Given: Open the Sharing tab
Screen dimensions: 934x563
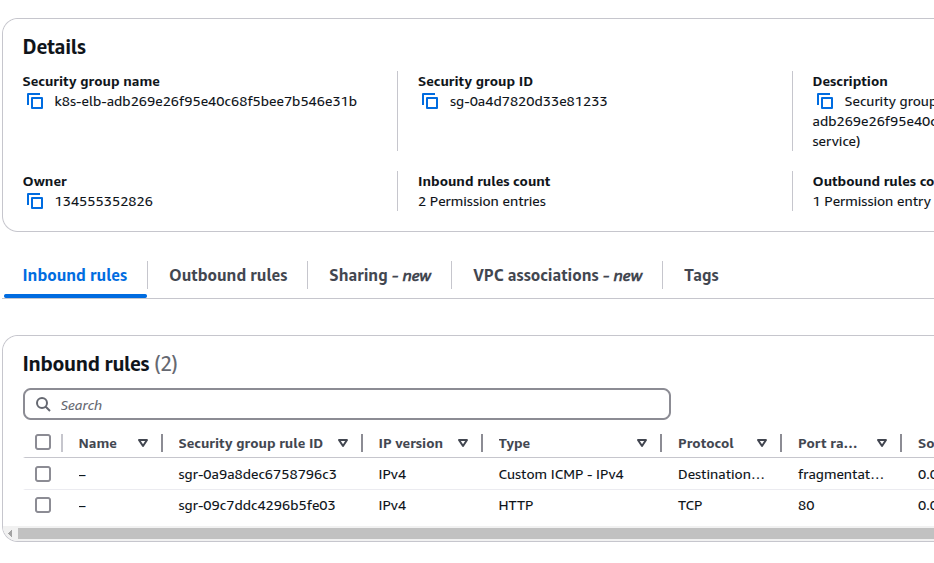Looking at the screenshot, I should pyautogui.click(x=380, y=275).
